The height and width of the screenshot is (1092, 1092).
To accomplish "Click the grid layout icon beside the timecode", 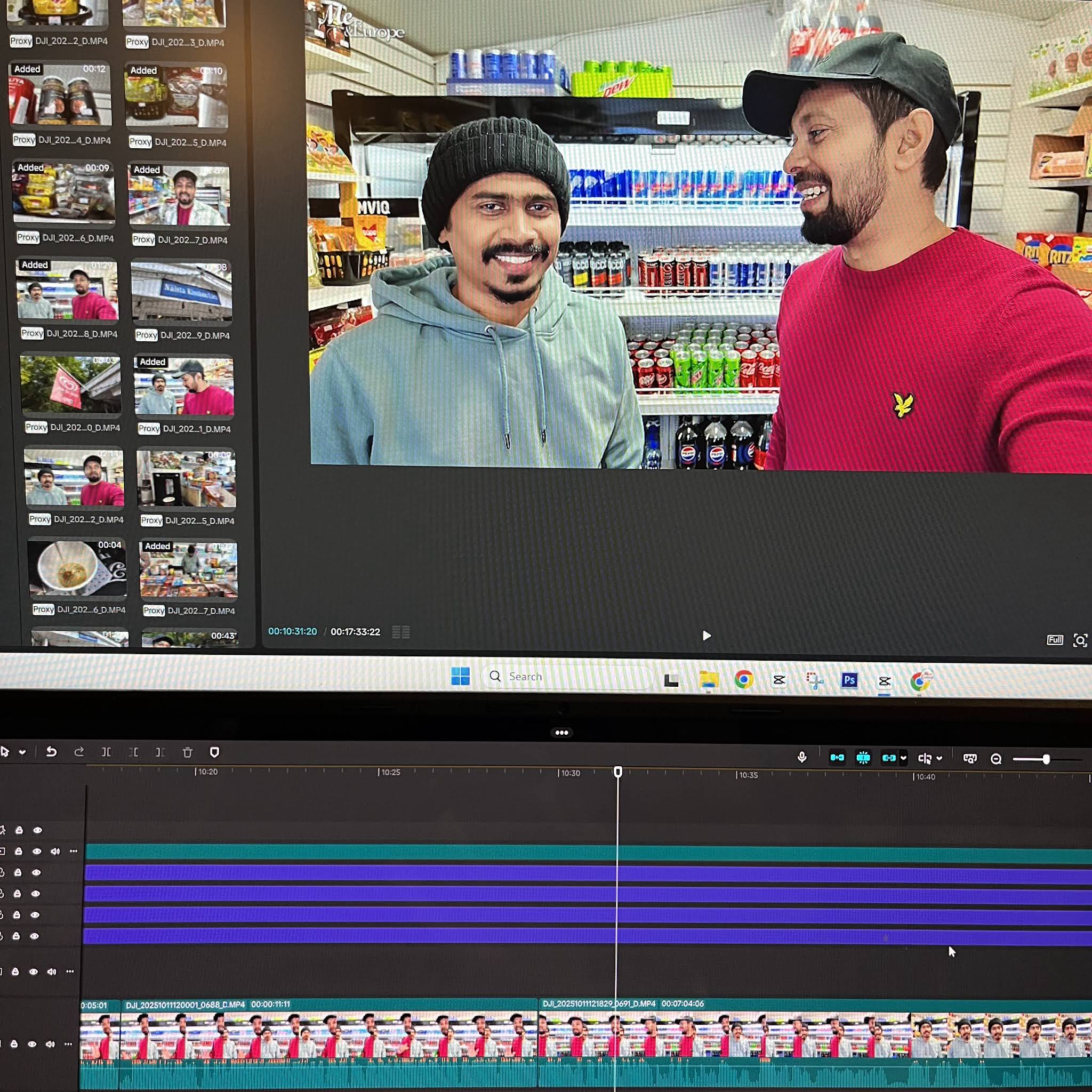I will [x=401, y=632].
